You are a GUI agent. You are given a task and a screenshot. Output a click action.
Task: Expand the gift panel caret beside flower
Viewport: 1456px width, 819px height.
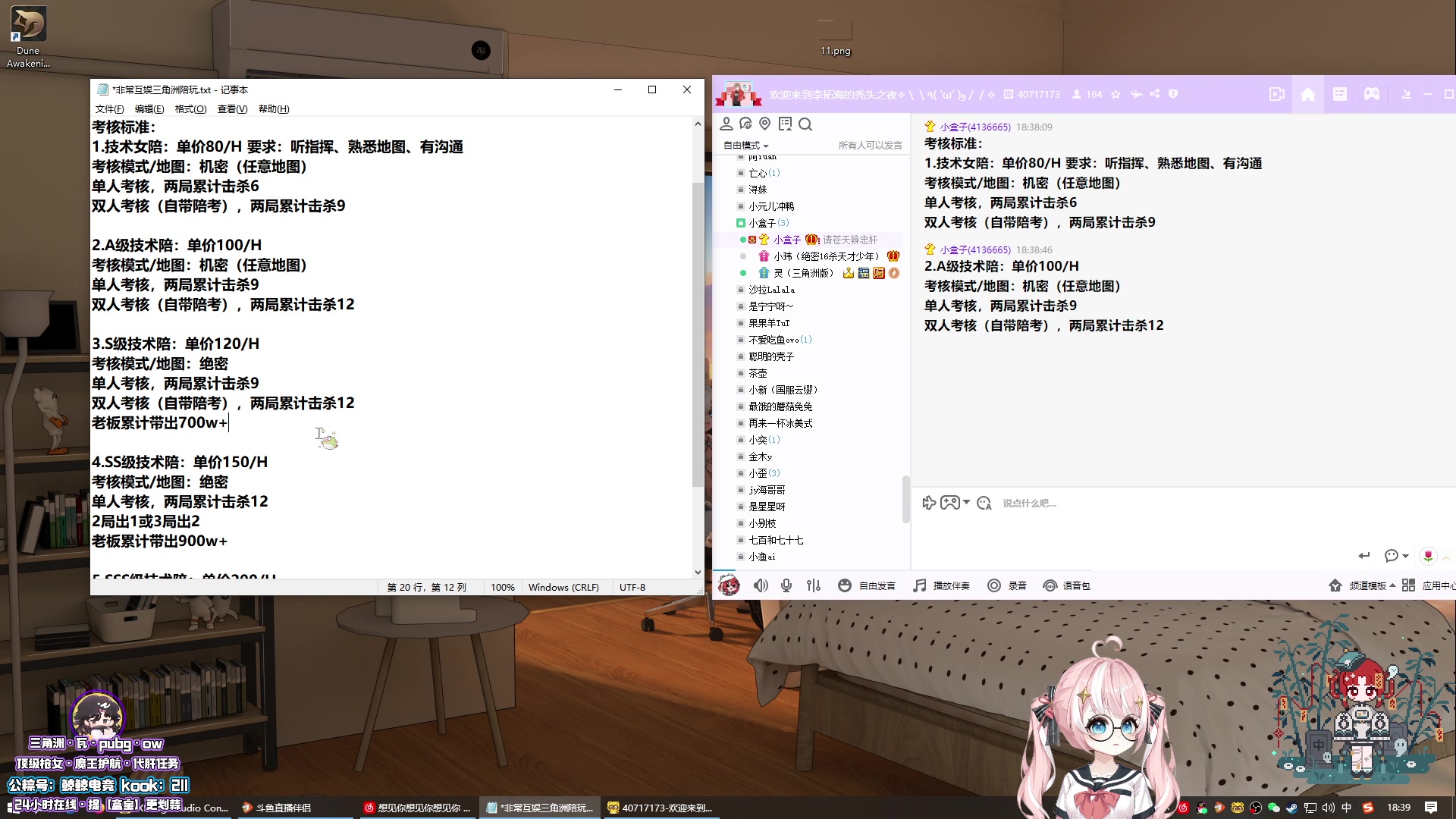point(1446,557)
